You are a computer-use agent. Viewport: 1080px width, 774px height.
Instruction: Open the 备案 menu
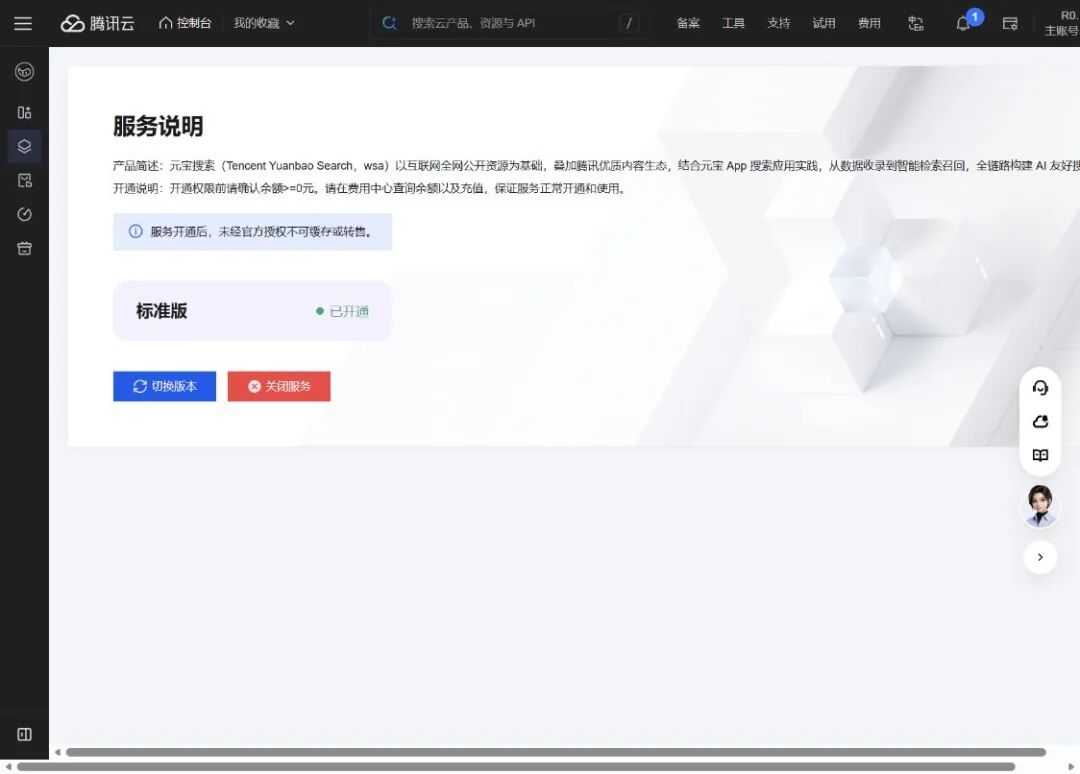coord(688,23)
